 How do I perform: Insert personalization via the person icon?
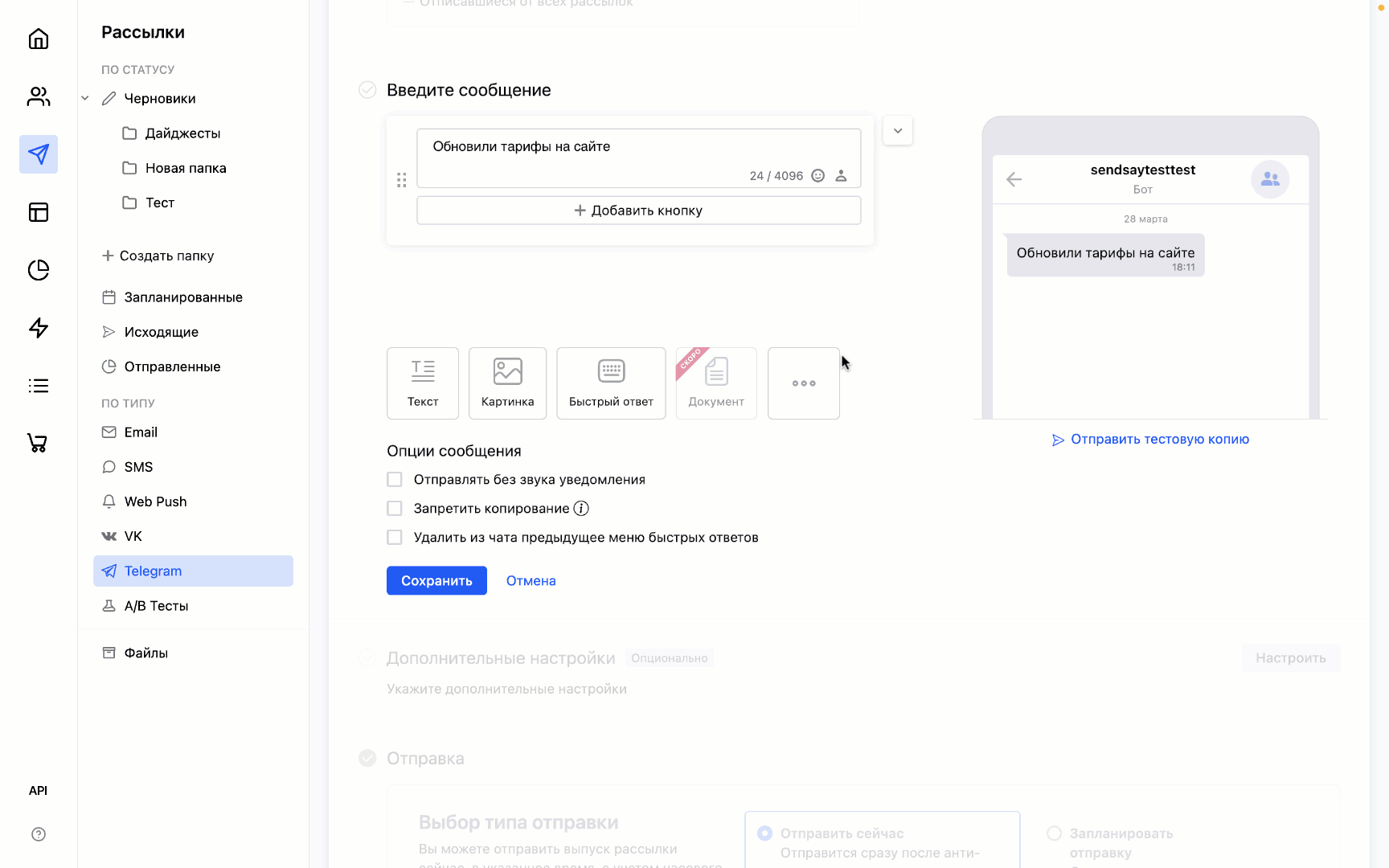pyautogui.click(x=841, y=176)
